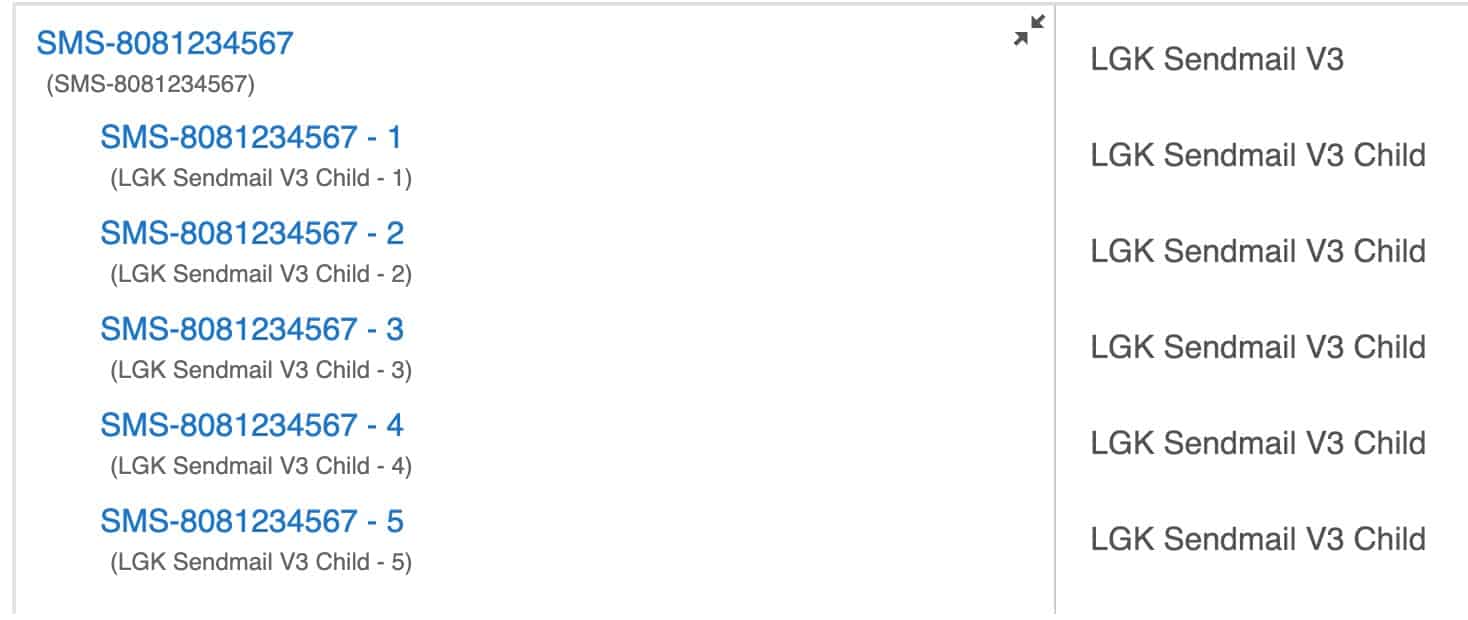Screen dimensions: 1468x620
Task: Select the LGK Sendmail V3 Child - 4 subtitle
Action: click(261, 466)
